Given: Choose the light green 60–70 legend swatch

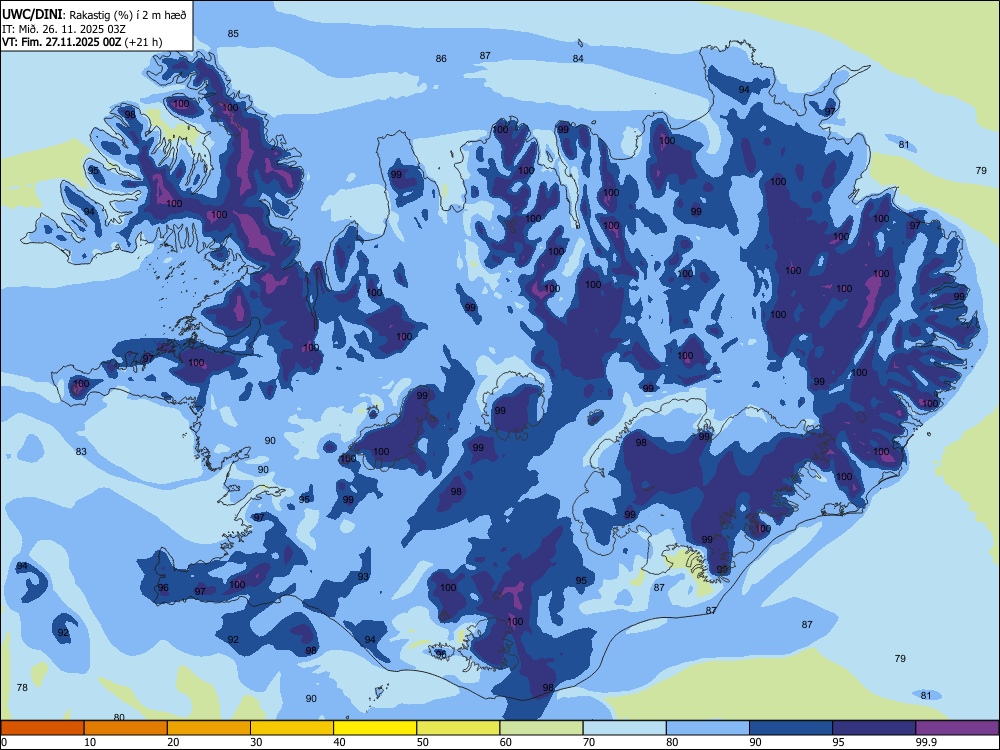Looking at the screenshot, I should 541,728.
